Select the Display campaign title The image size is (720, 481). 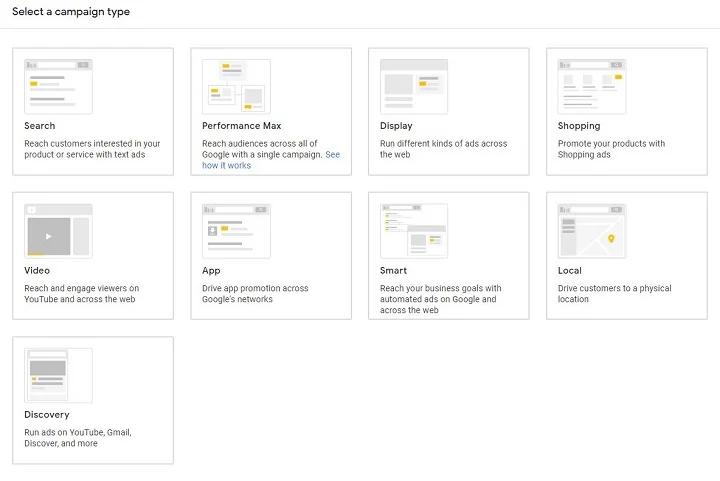click(x=396, y=126)
